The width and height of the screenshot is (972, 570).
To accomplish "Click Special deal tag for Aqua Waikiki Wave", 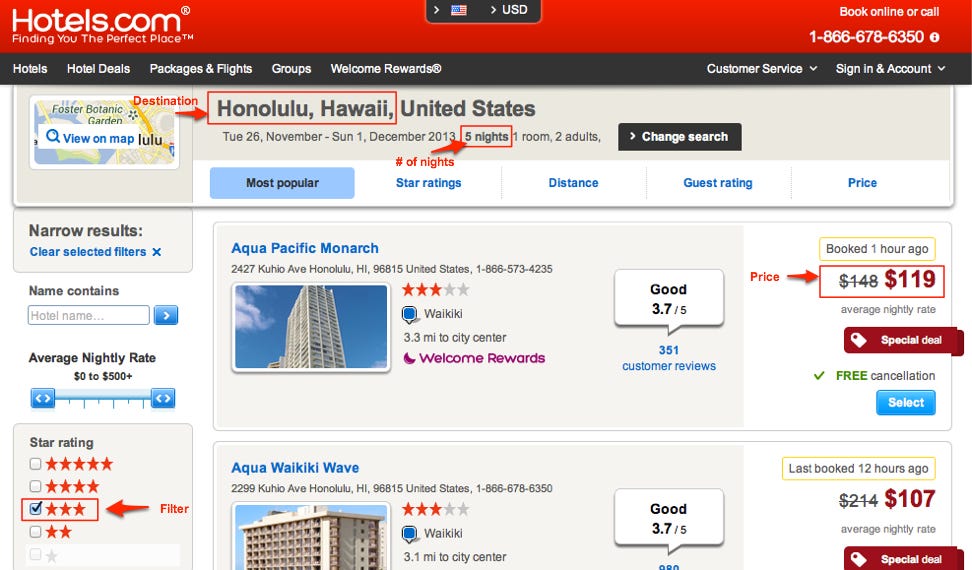I will coord(902,559).
